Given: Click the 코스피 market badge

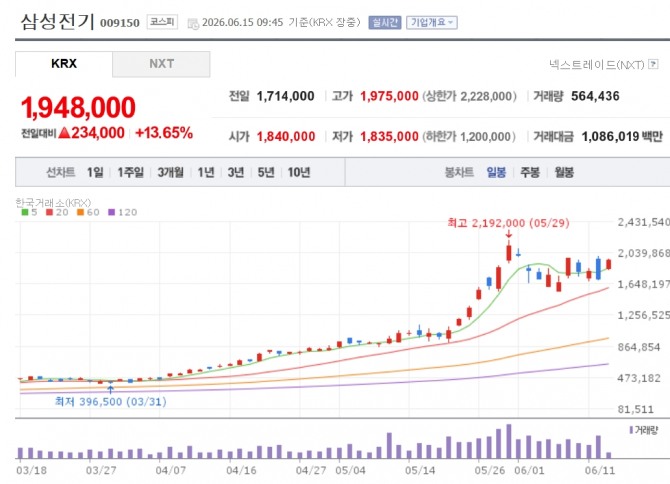Looking at the screenshot, I should [x=162, y=22].
